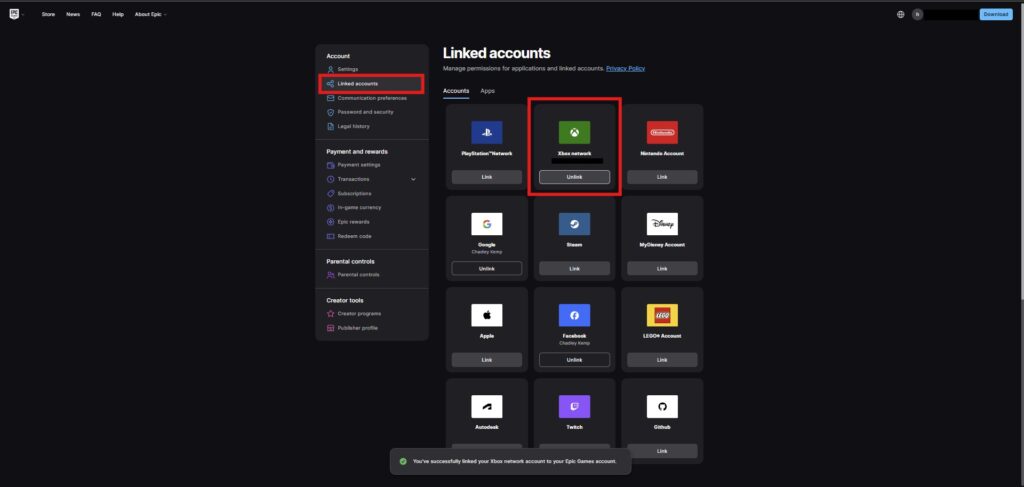Unlink the Facebook account
1024x487 pixels.
coord(574,360)
